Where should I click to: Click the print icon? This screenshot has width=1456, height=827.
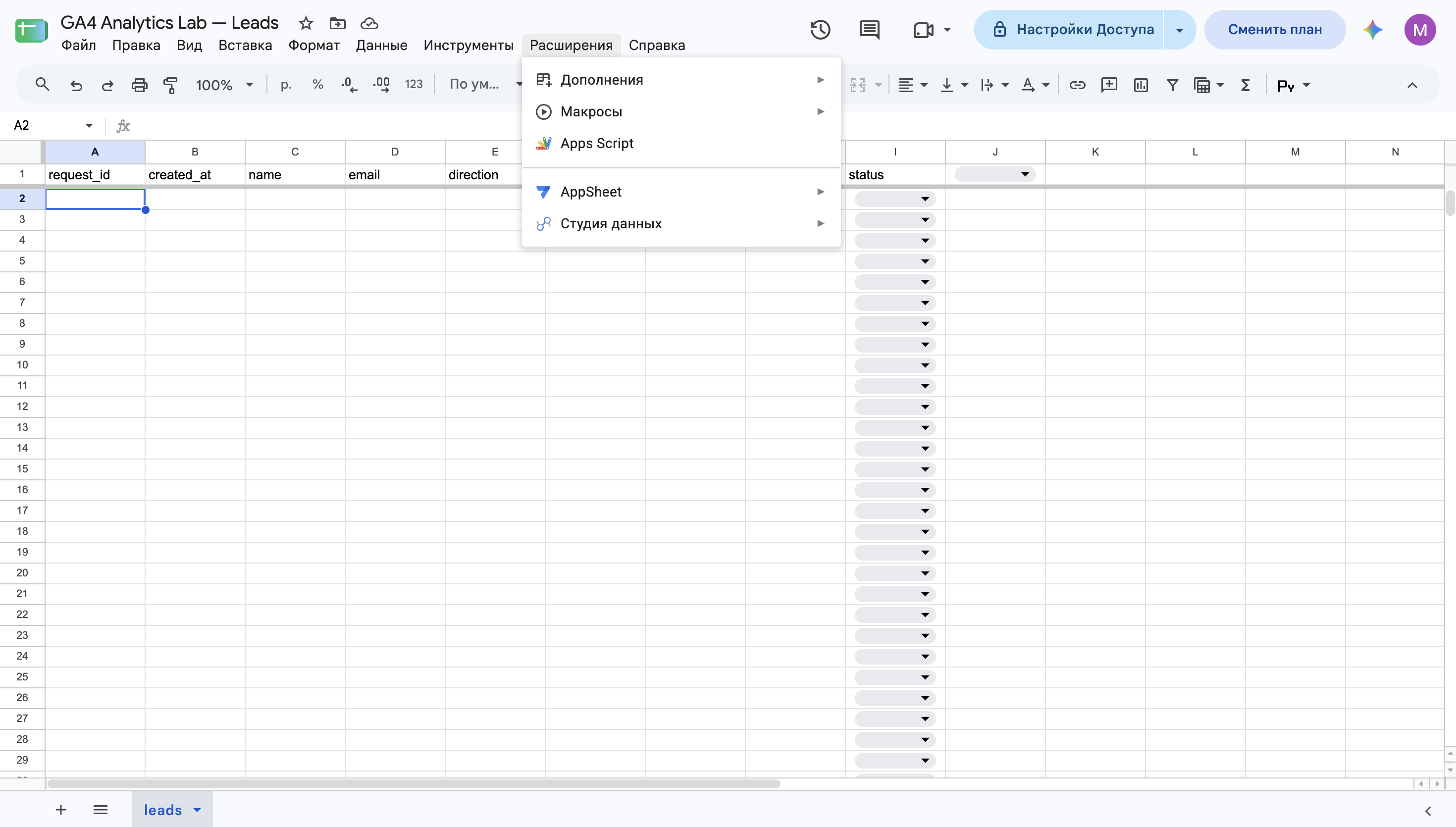(x=139, y=85)
